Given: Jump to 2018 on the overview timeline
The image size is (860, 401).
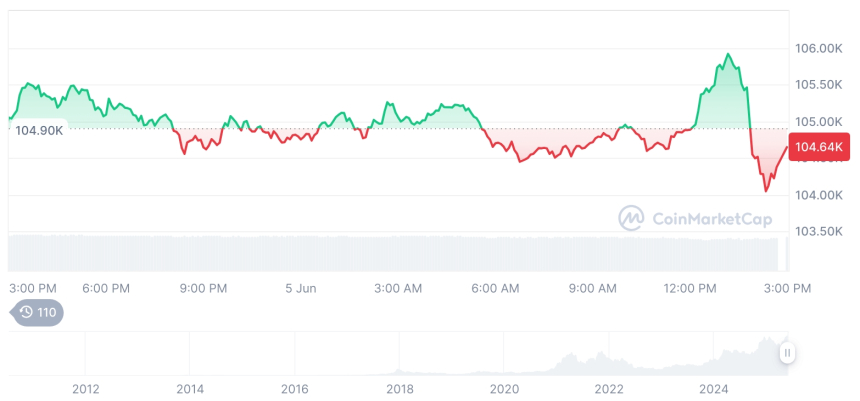Looking at the screenshot, I should point(400,389).
